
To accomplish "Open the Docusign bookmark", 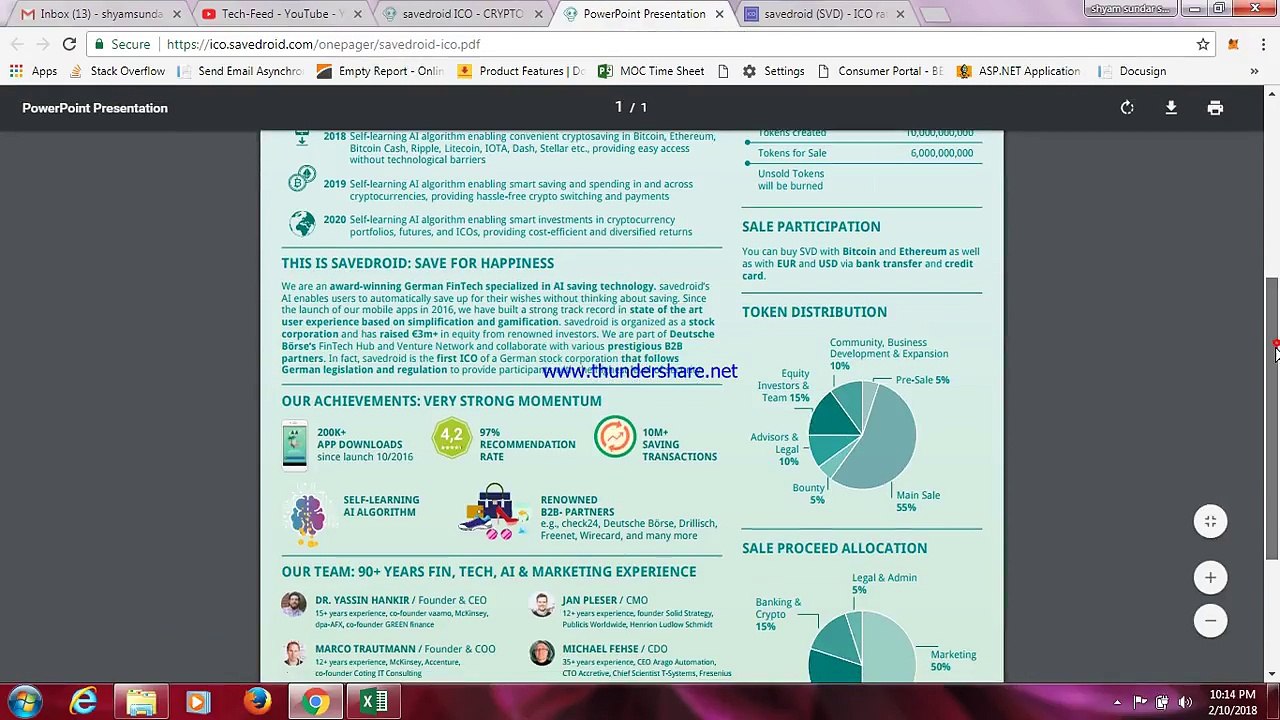I will tap(1132, 71).
